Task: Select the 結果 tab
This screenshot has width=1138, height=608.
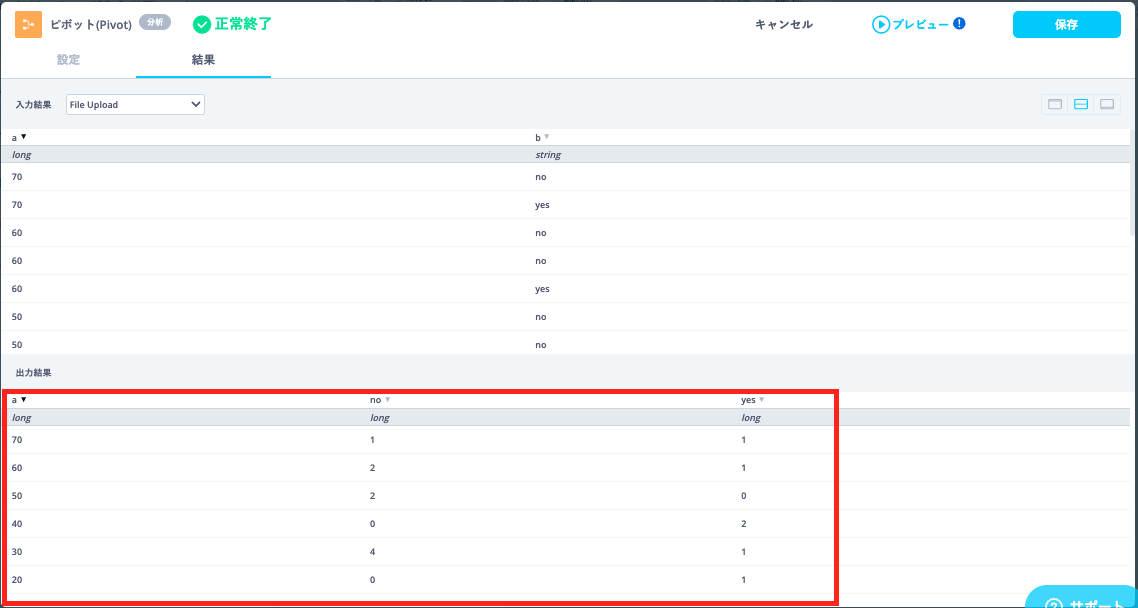Action: [203, 60]
